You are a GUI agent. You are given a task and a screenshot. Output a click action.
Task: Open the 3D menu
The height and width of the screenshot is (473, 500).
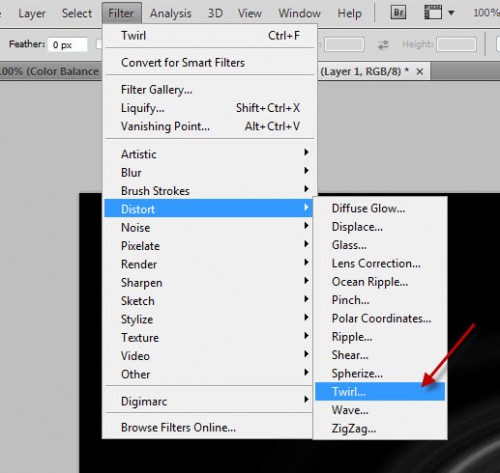tap(215, 13)
